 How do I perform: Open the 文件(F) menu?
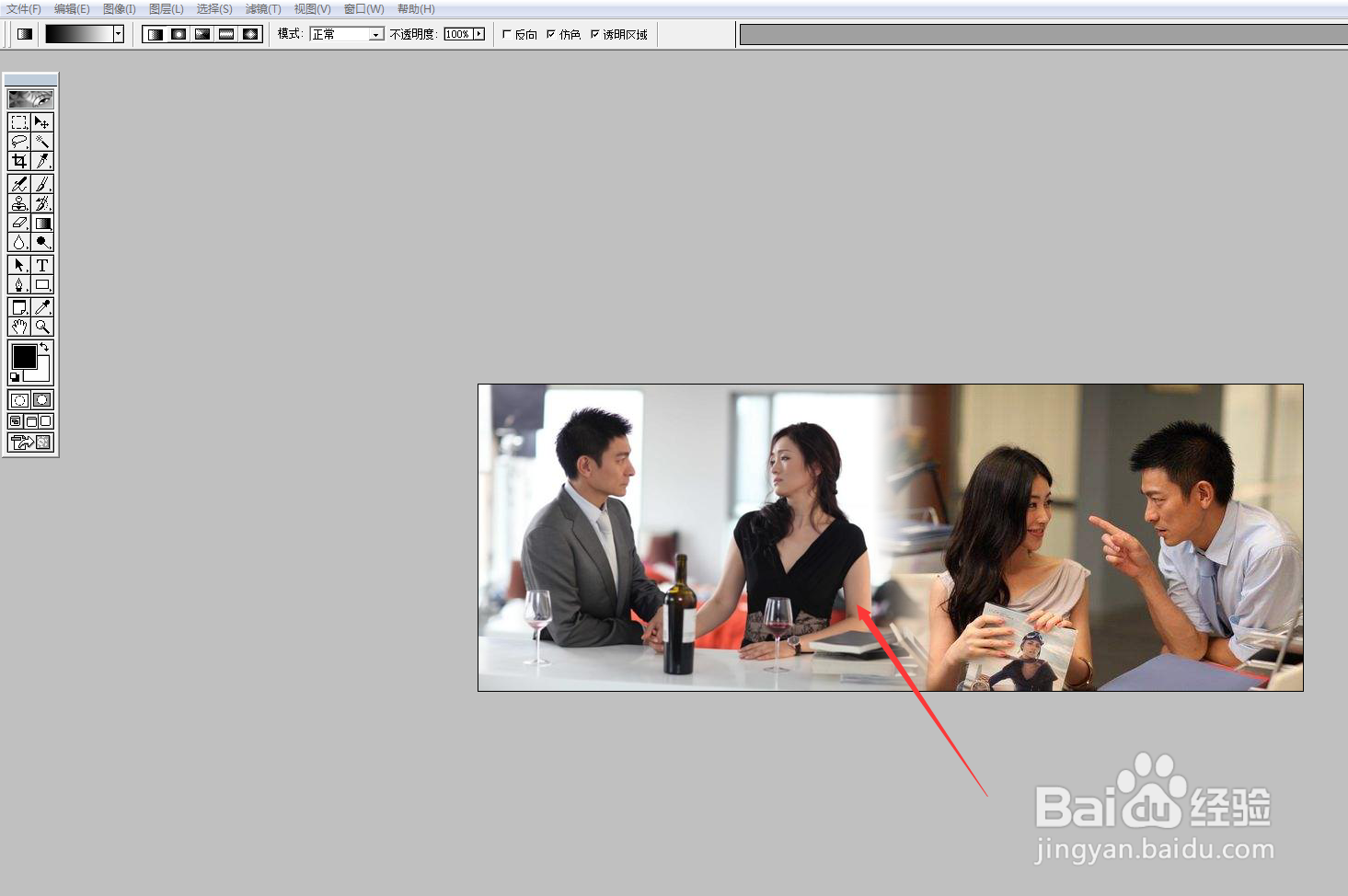click(24, 9)
